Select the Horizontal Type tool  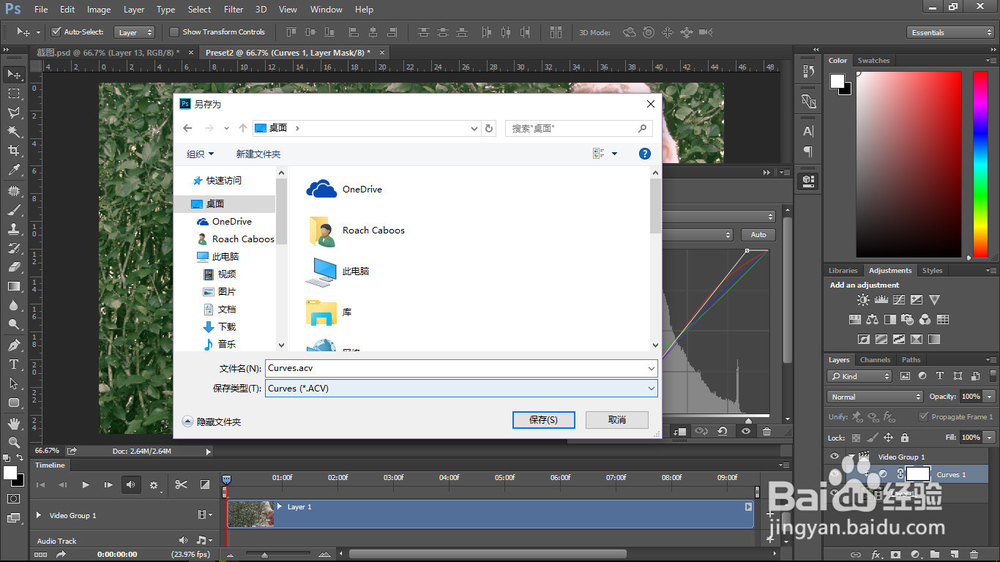[x=13, y=364]
